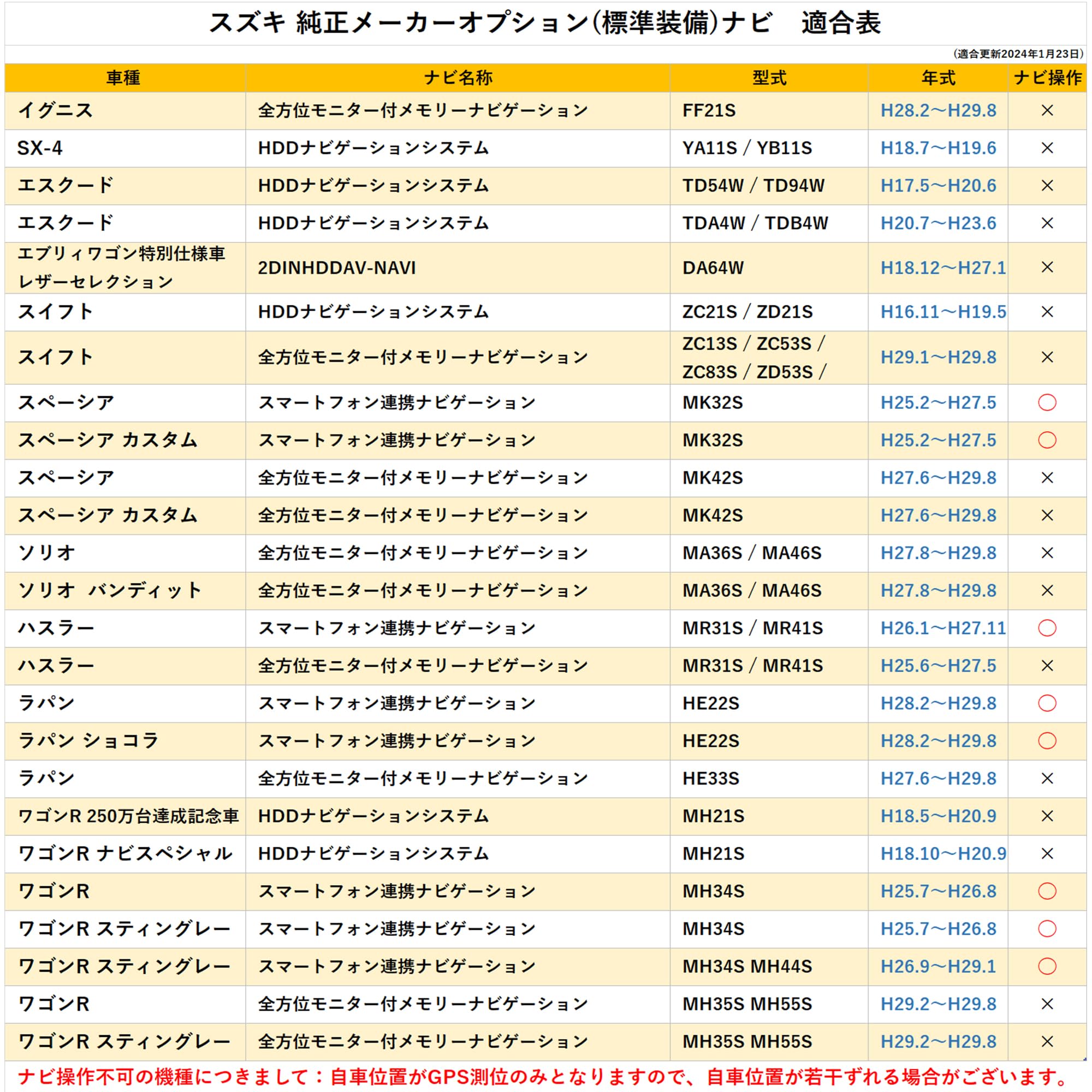Image resolution: width=1092 pixels, height=1092 pixels.
Task: Click the 型式 column header
Action: pyautogui.click(x=769, y=78)
